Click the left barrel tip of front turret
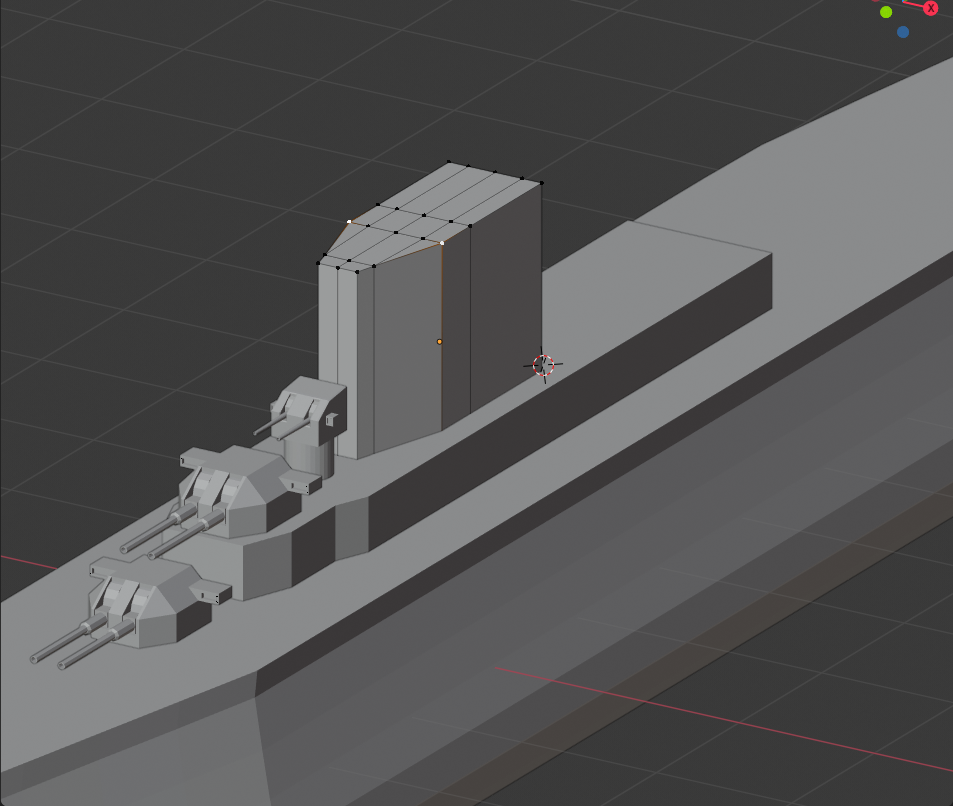Image resolution: width=953 pixels, height=806 pixels. [35, 658]
